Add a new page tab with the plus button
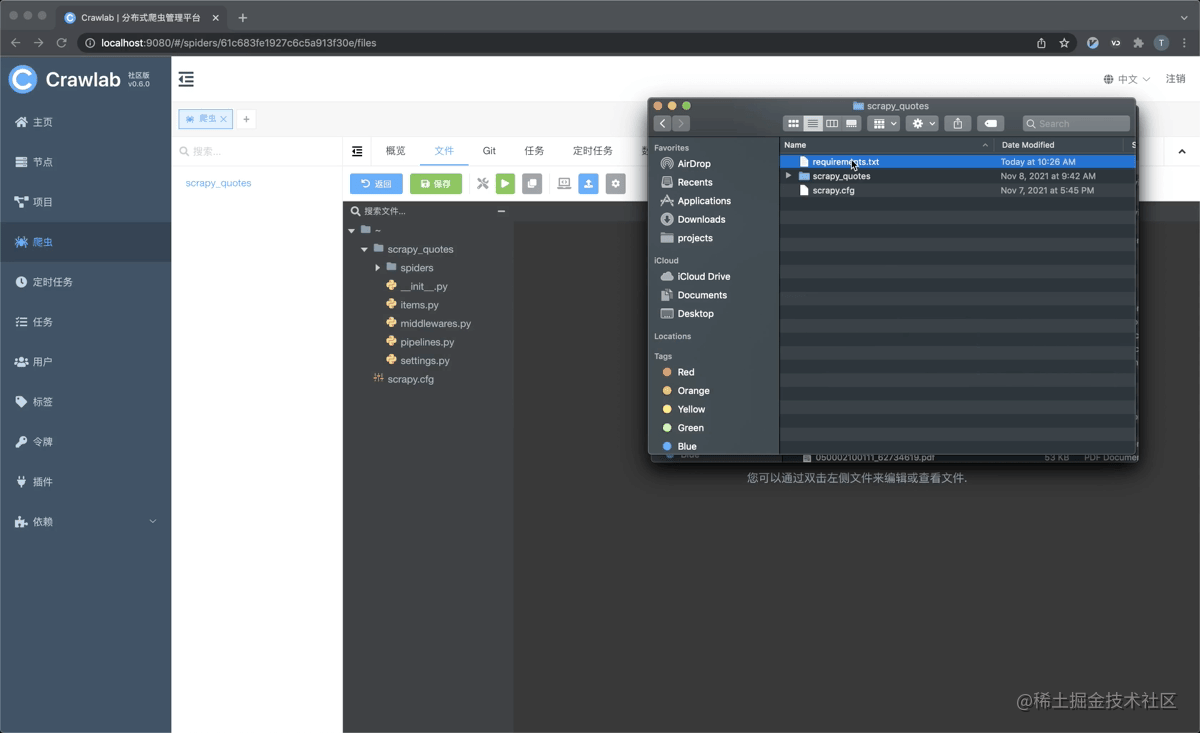The height and width of the screenshot is (733, 1200). click(246, 119)
